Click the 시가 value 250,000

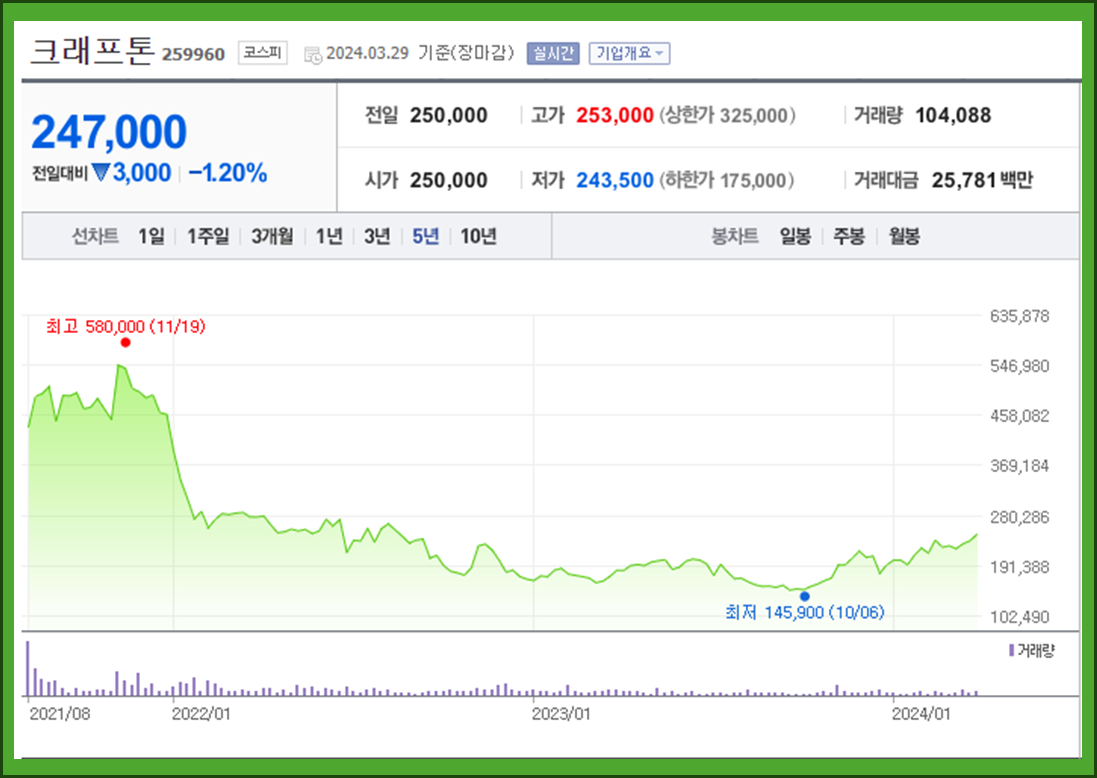point(448,181)
